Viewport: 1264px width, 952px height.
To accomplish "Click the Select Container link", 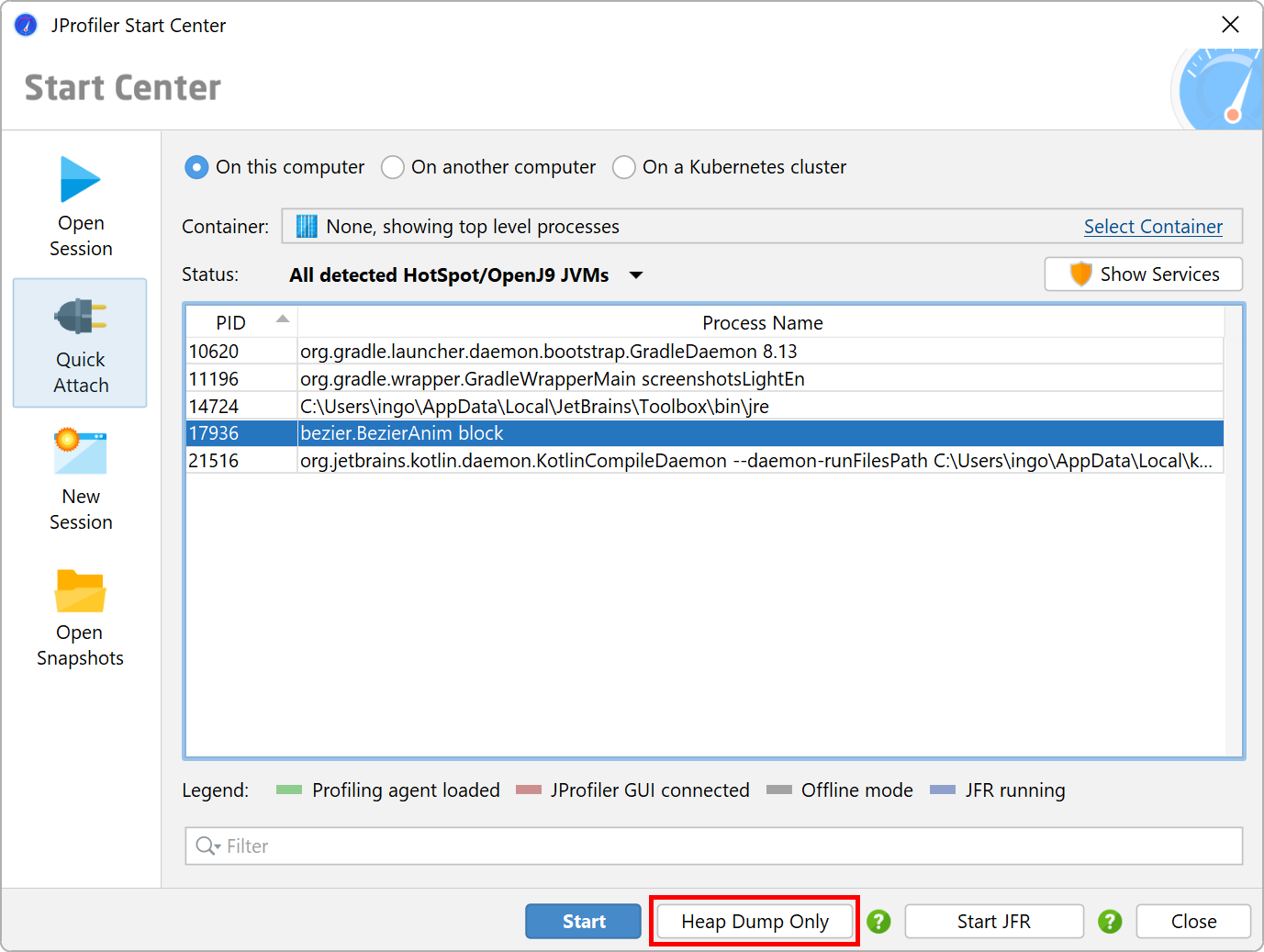I will click(x=1153, y=226).
